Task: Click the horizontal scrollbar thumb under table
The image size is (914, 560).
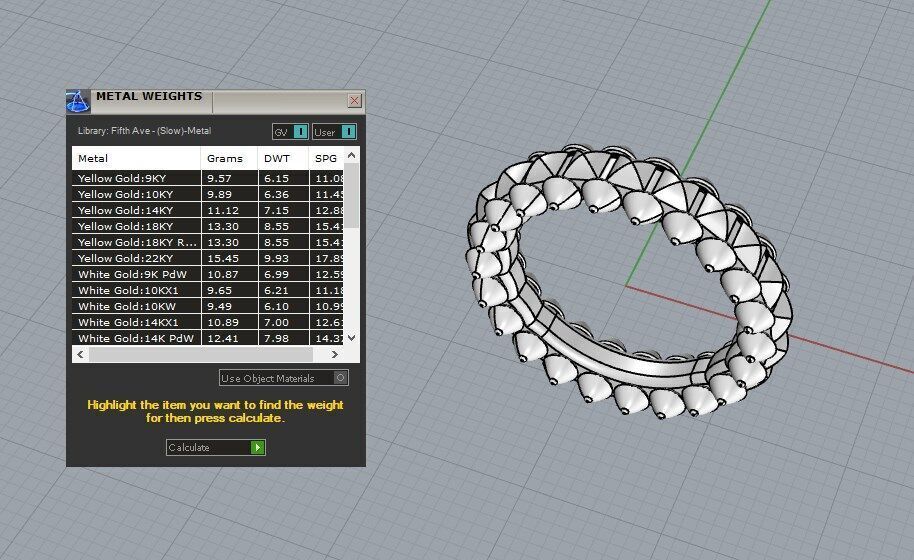Action: pos(201,354)
